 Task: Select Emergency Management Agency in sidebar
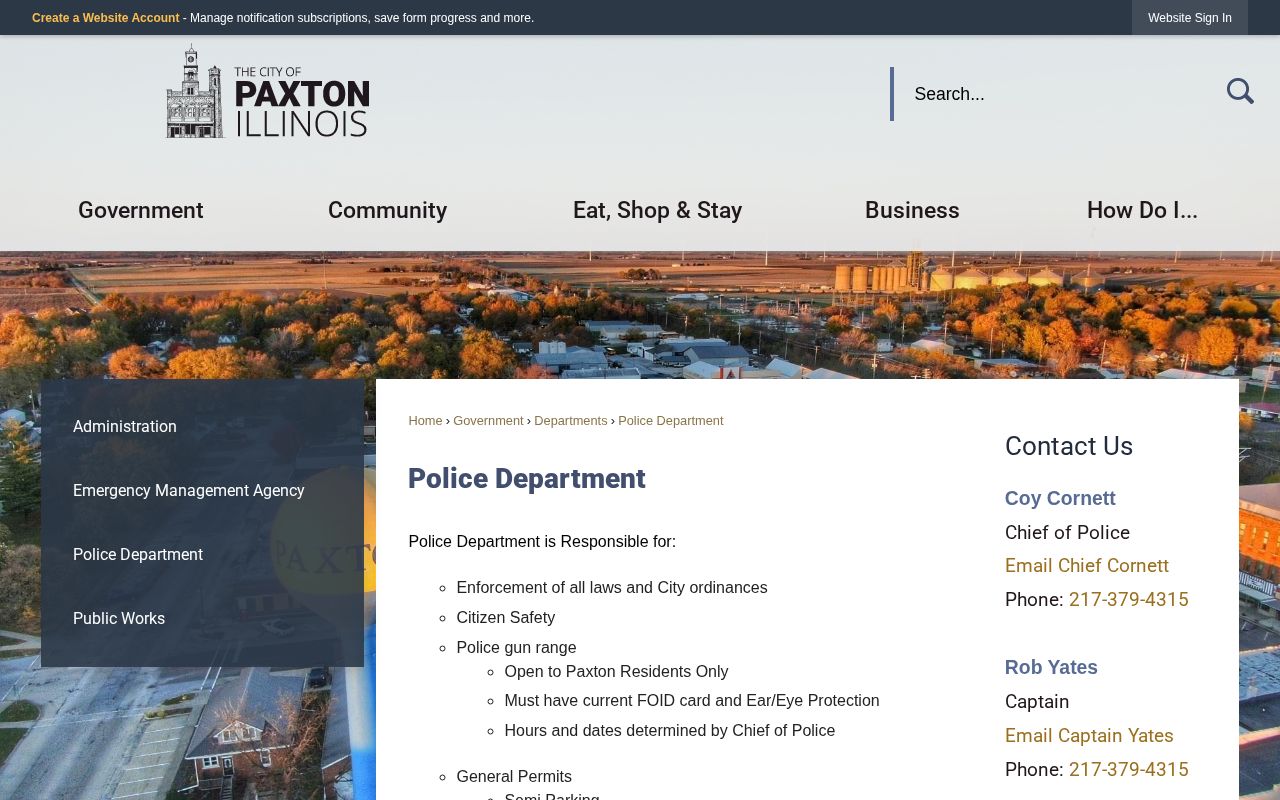tap(202, 491)
